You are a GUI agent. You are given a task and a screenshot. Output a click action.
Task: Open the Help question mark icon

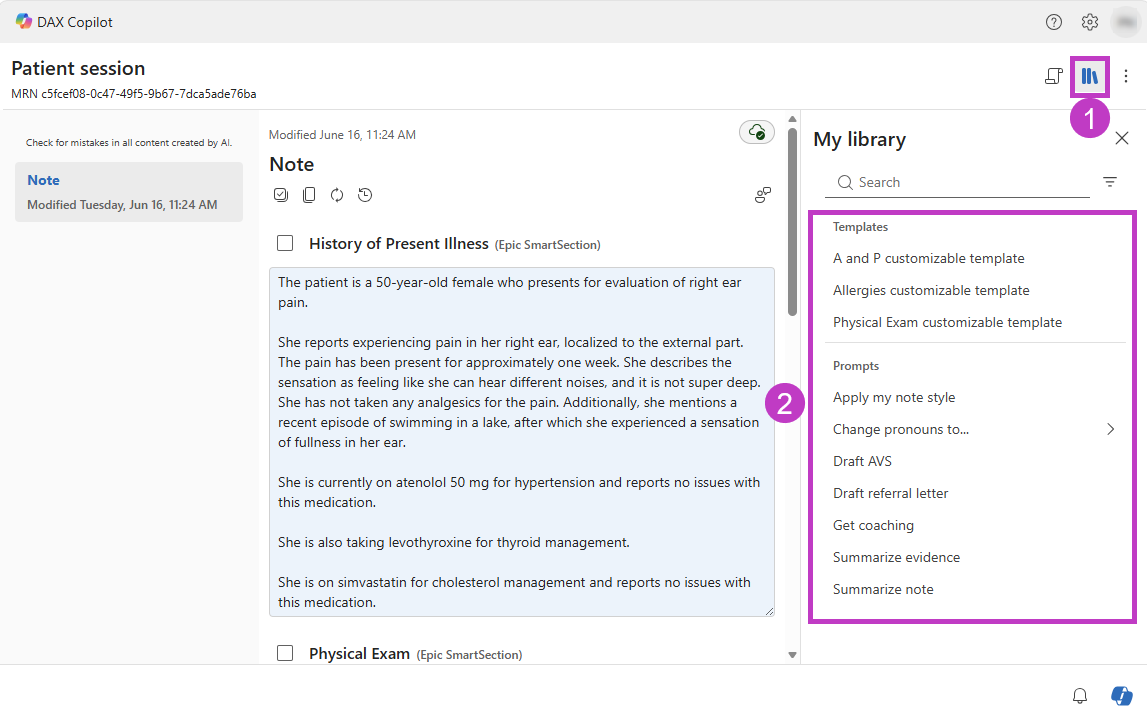click(1053, 22)
